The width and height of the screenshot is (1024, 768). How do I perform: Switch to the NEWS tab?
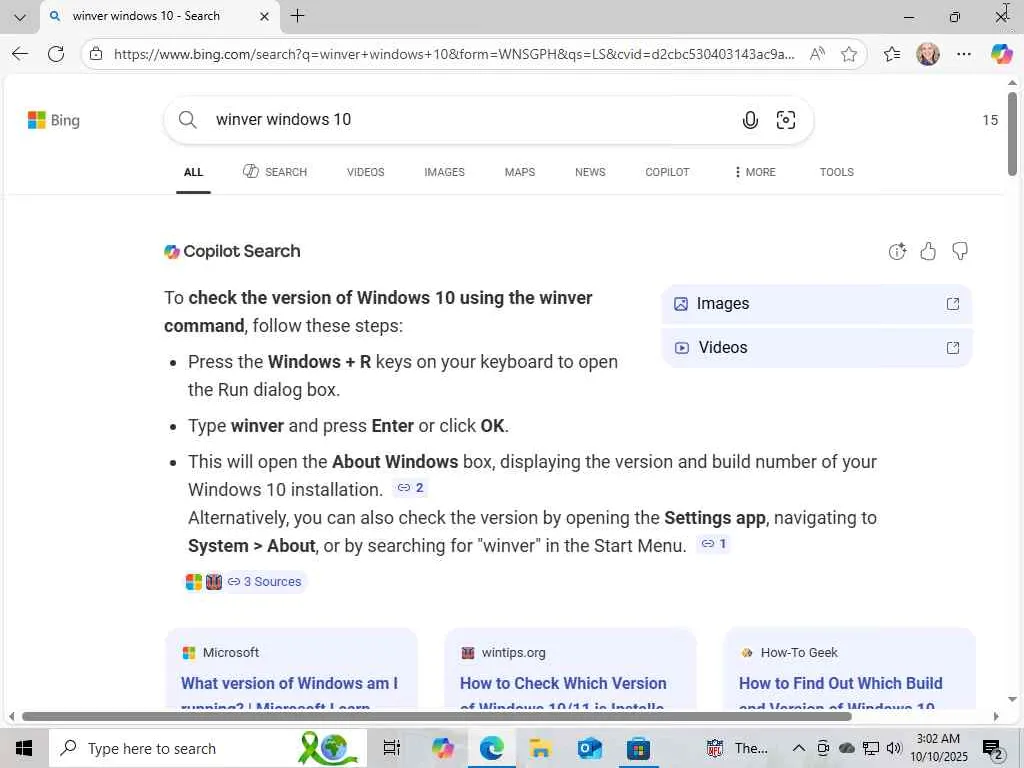[590, 172]
